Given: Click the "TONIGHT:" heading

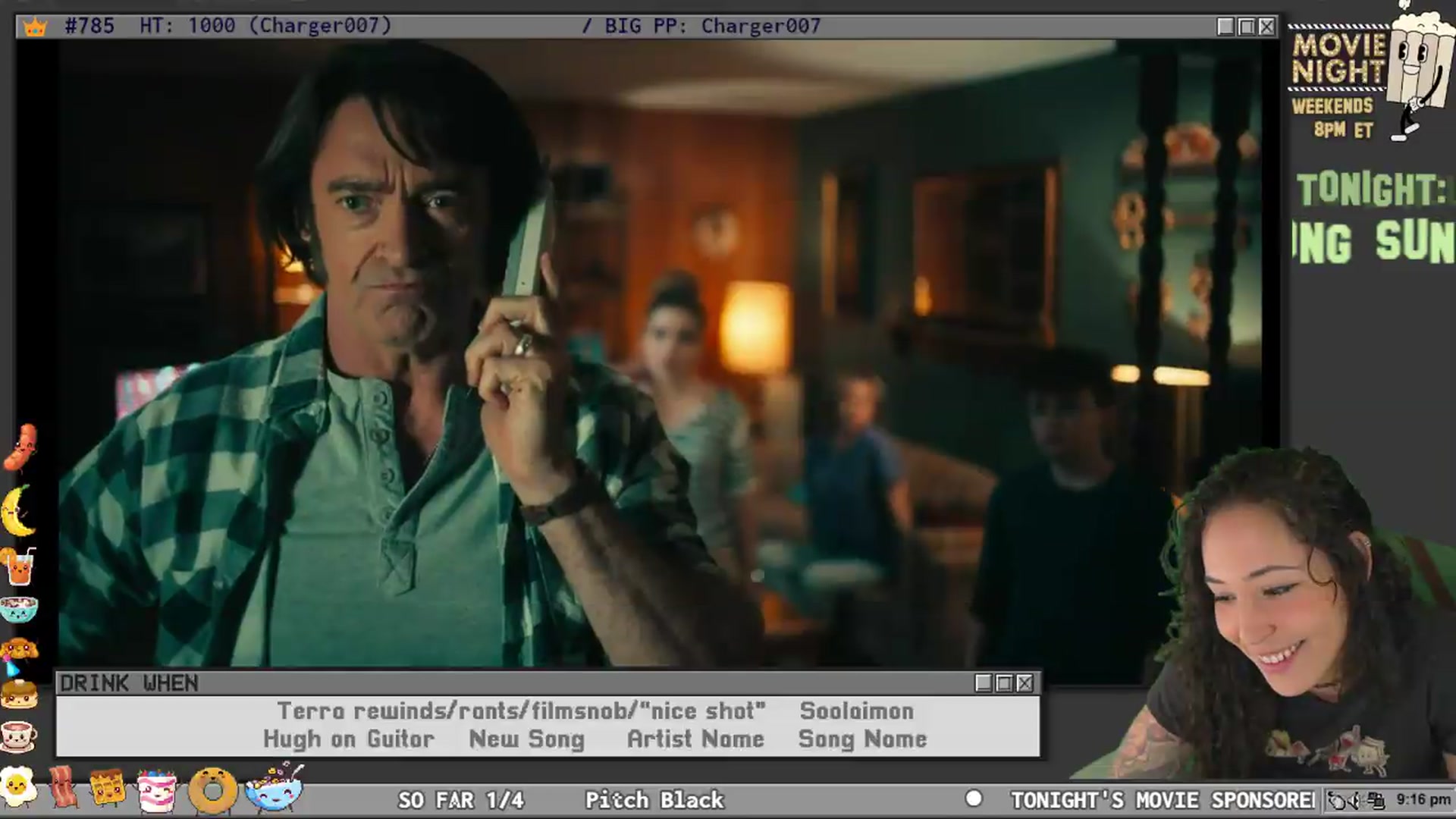Looking at the screenshot, I should pyautogui.click(x=1372, y=189).
